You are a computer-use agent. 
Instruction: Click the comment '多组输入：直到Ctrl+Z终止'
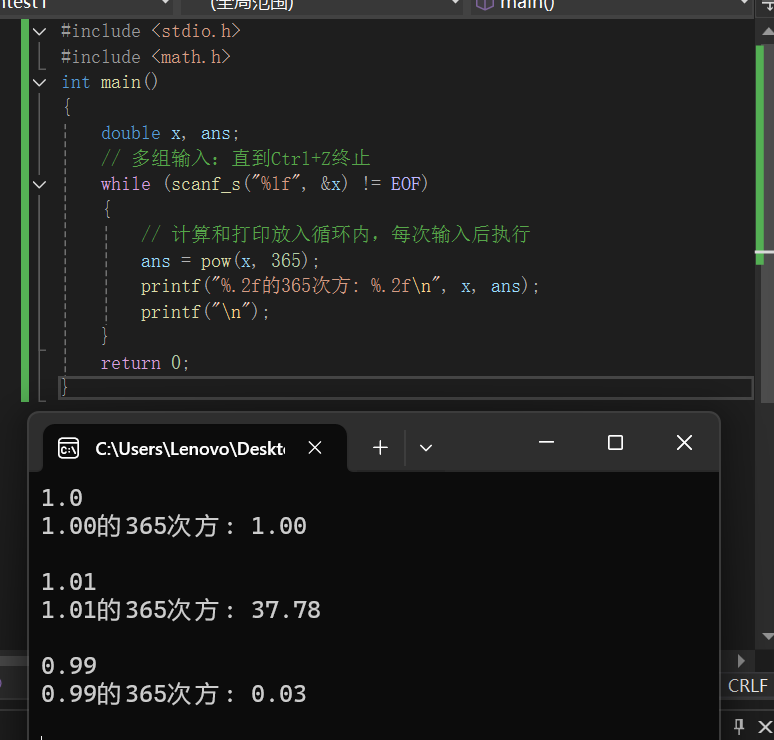click(x=251, y=158)
